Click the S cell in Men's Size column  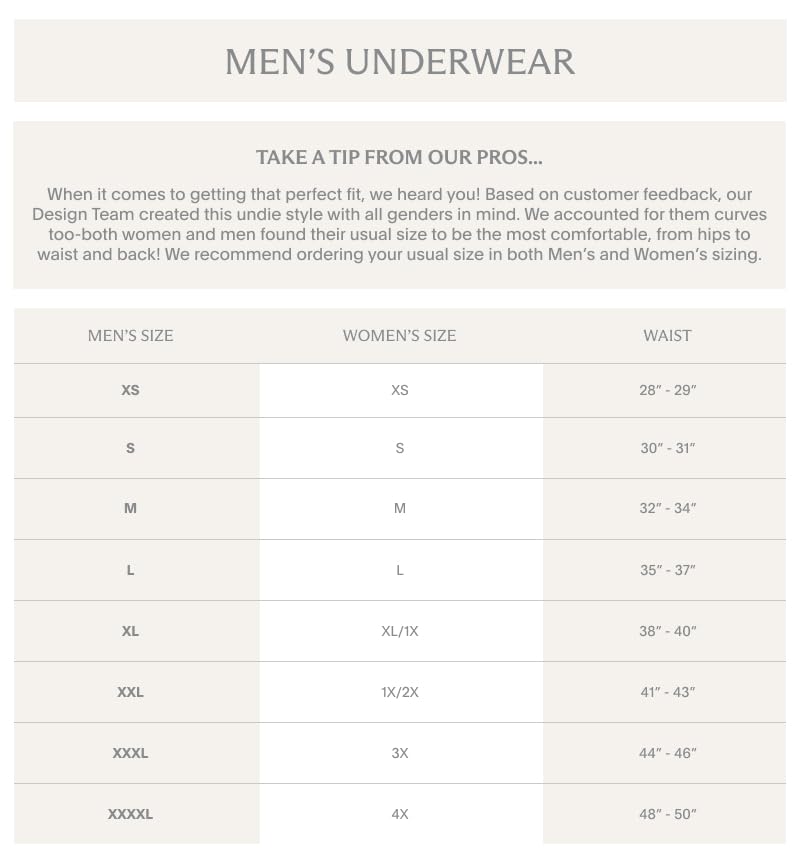(x=131, y=448)
